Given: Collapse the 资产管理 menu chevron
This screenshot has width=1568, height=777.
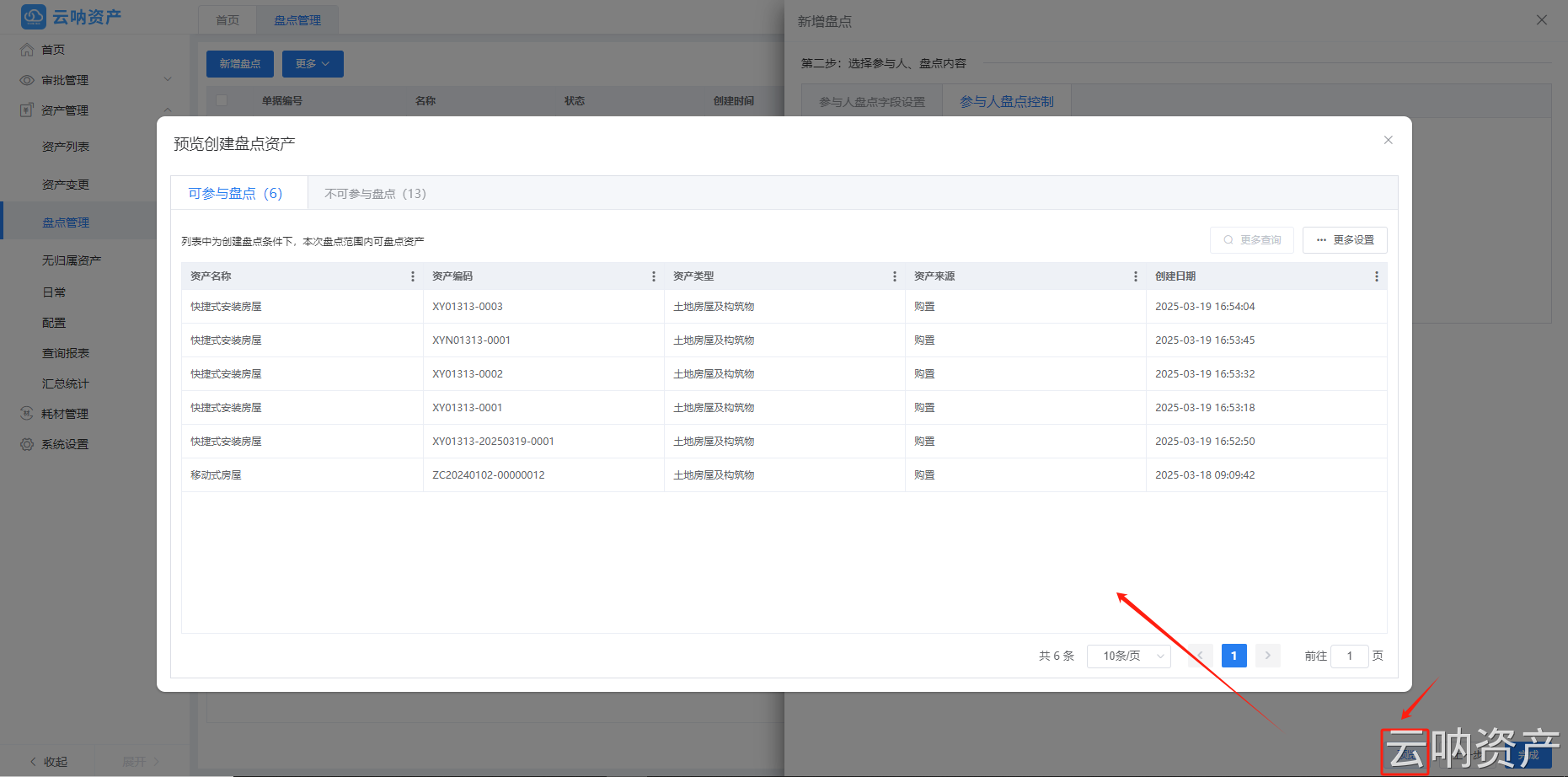Looking at the screenshot, I should 168,110.
